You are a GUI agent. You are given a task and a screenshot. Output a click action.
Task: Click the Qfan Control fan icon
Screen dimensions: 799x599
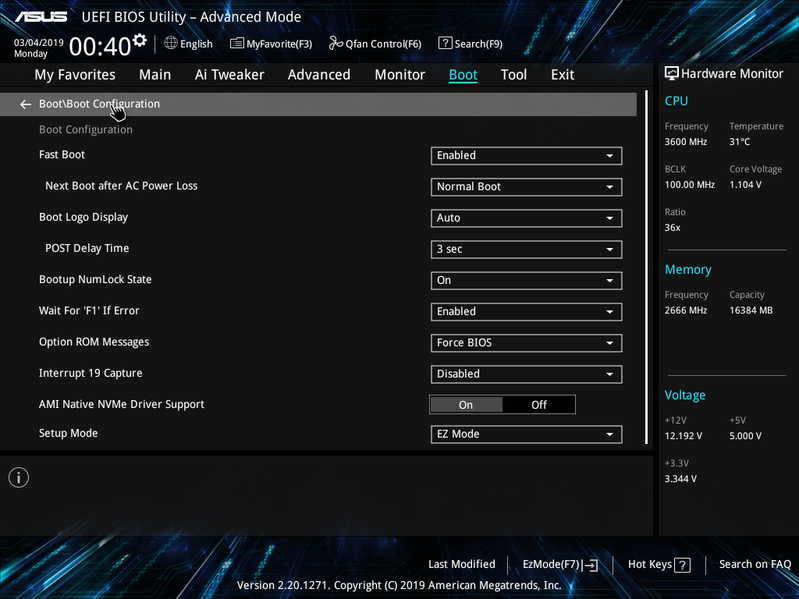(336, 43)
